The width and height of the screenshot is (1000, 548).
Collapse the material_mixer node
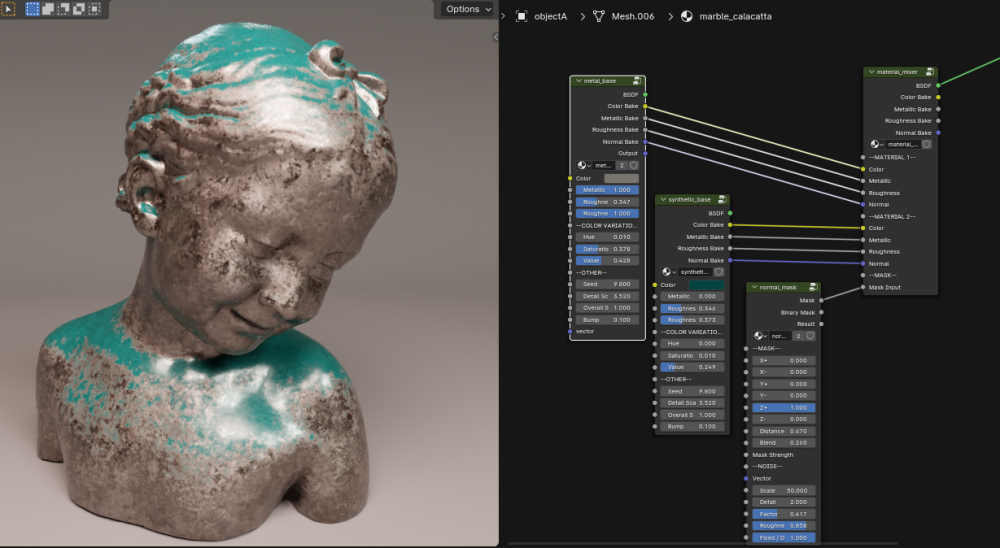871,72
